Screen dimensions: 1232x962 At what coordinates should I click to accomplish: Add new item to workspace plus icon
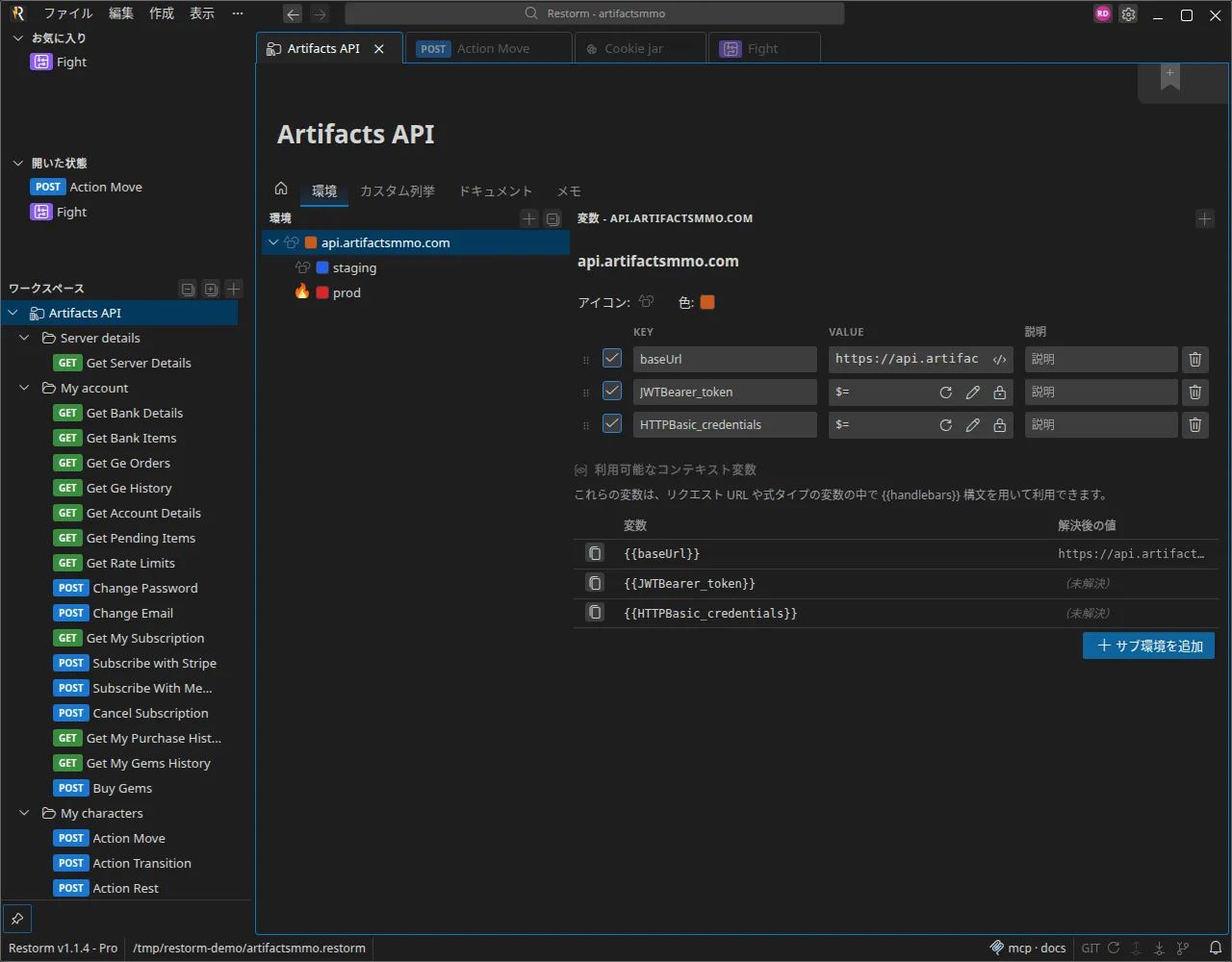point(234,289)
